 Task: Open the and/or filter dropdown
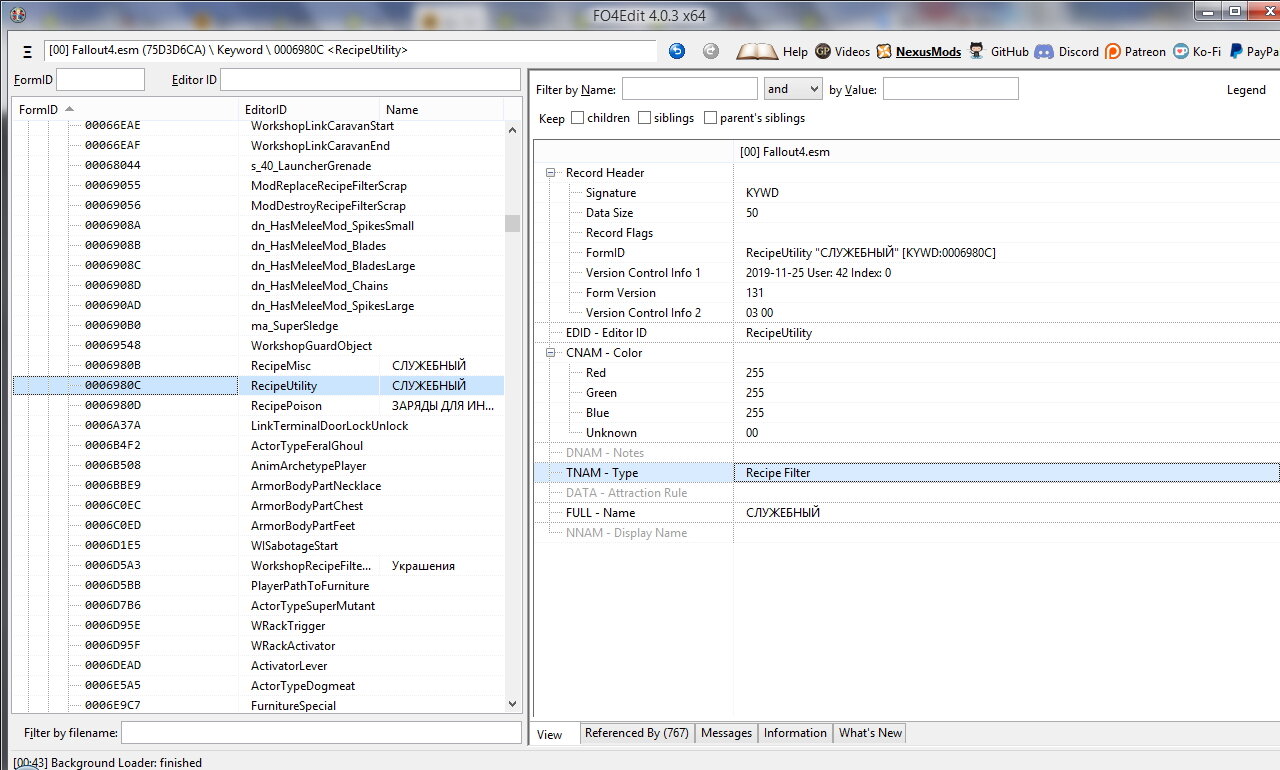click(792, 89)
